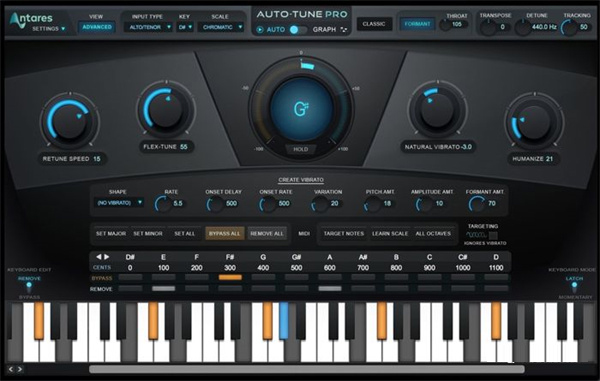The height and width of the screenshot is (381, 600).
Task: Toggle the F# bypass indicator
Action: 230,277
